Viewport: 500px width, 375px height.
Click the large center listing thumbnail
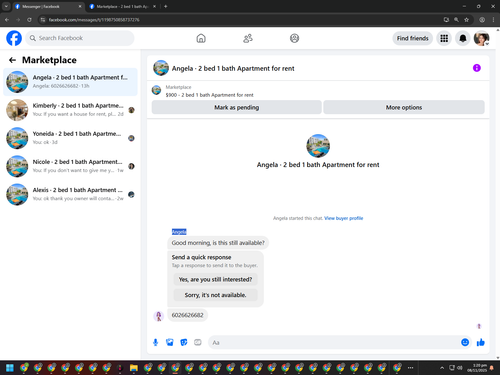(318, 146)
